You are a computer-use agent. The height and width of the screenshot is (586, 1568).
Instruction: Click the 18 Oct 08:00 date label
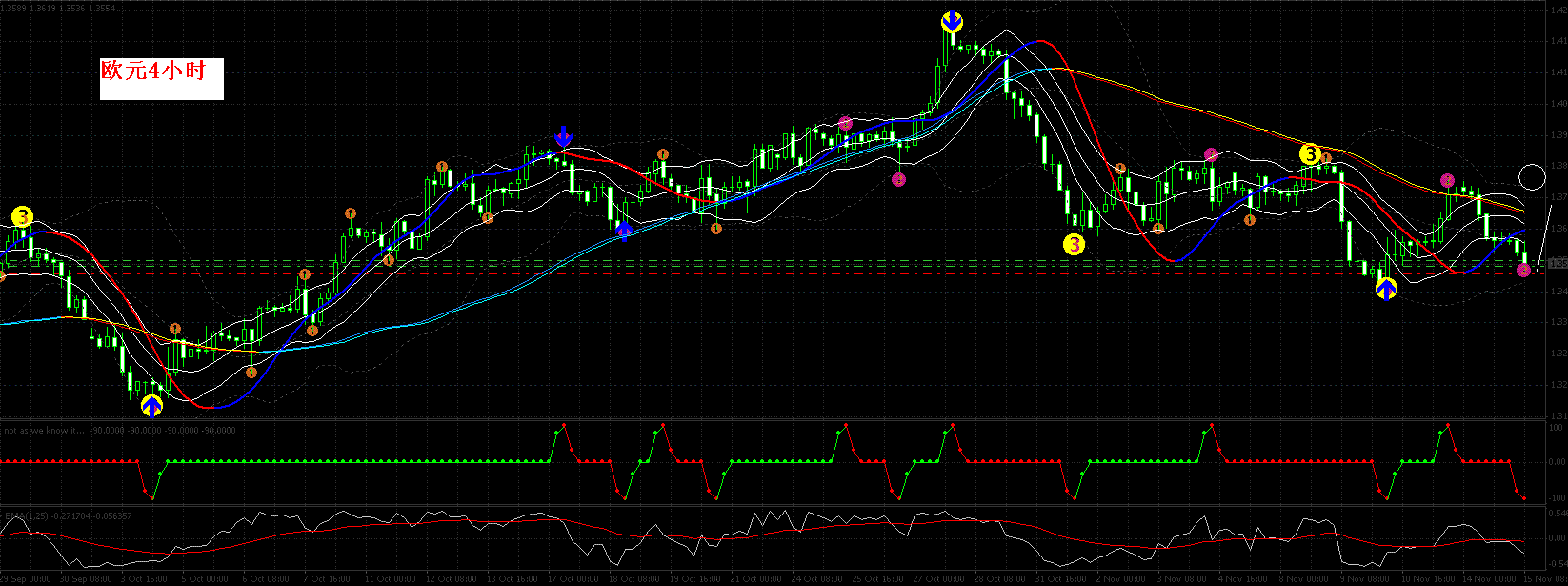[x=633, y=579]
